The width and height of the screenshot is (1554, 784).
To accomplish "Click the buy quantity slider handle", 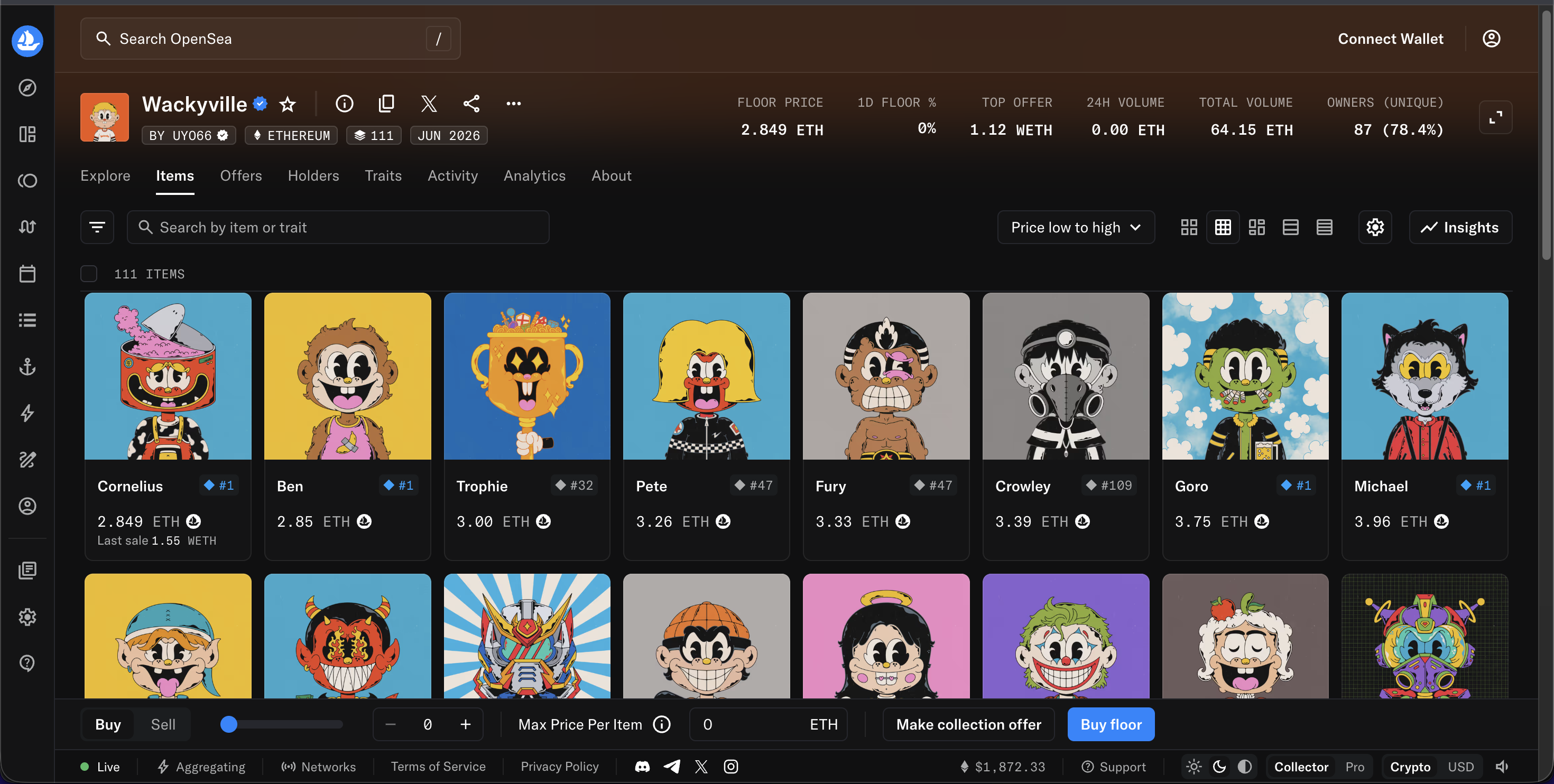I will 229,724.
